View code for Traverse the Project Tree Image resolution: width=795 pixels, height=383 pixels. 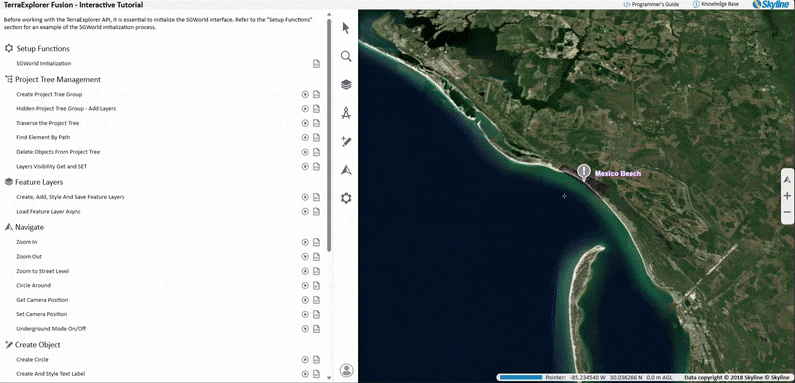pos(316,123)
